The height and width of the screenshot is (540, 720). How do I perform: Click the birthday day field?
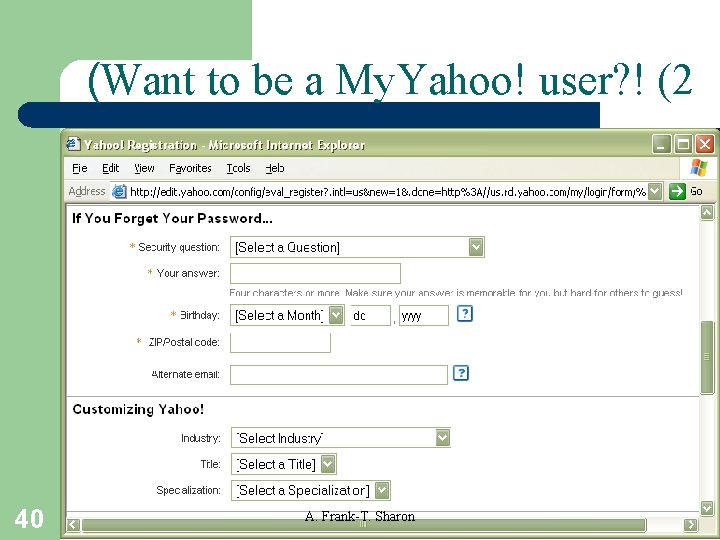click(x=371, y=316)
